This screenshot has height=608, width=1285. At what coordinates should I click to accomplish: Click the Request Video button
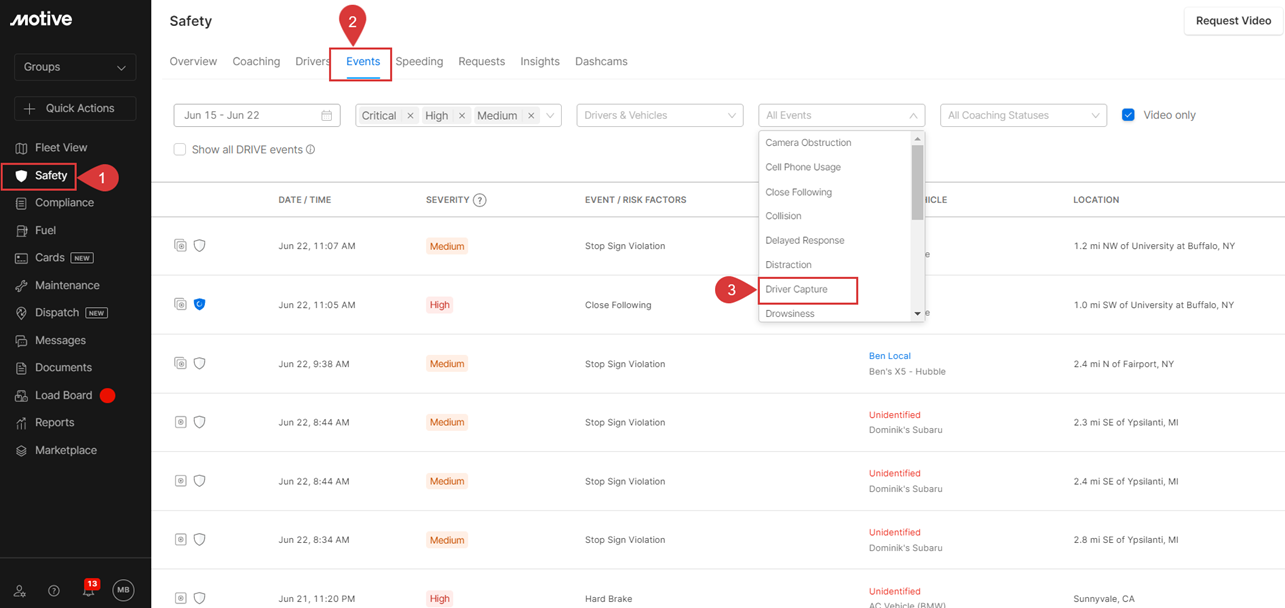(x=1233, y=21)
